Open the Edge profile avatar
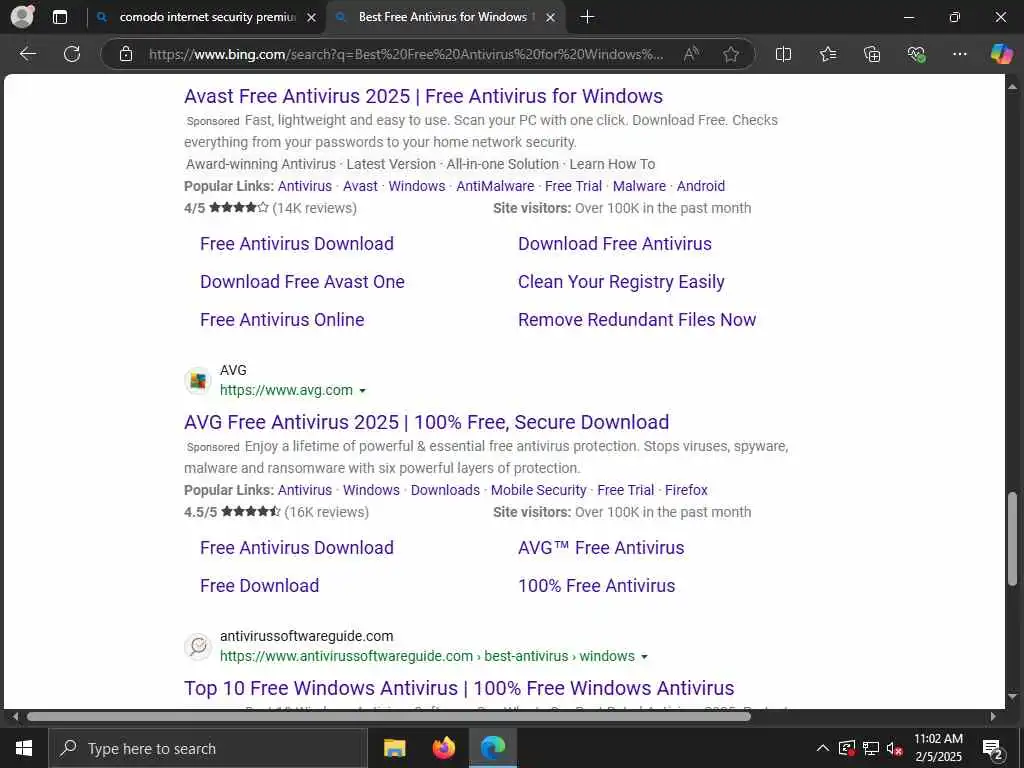1024x768 pixels. coord(22,16)
